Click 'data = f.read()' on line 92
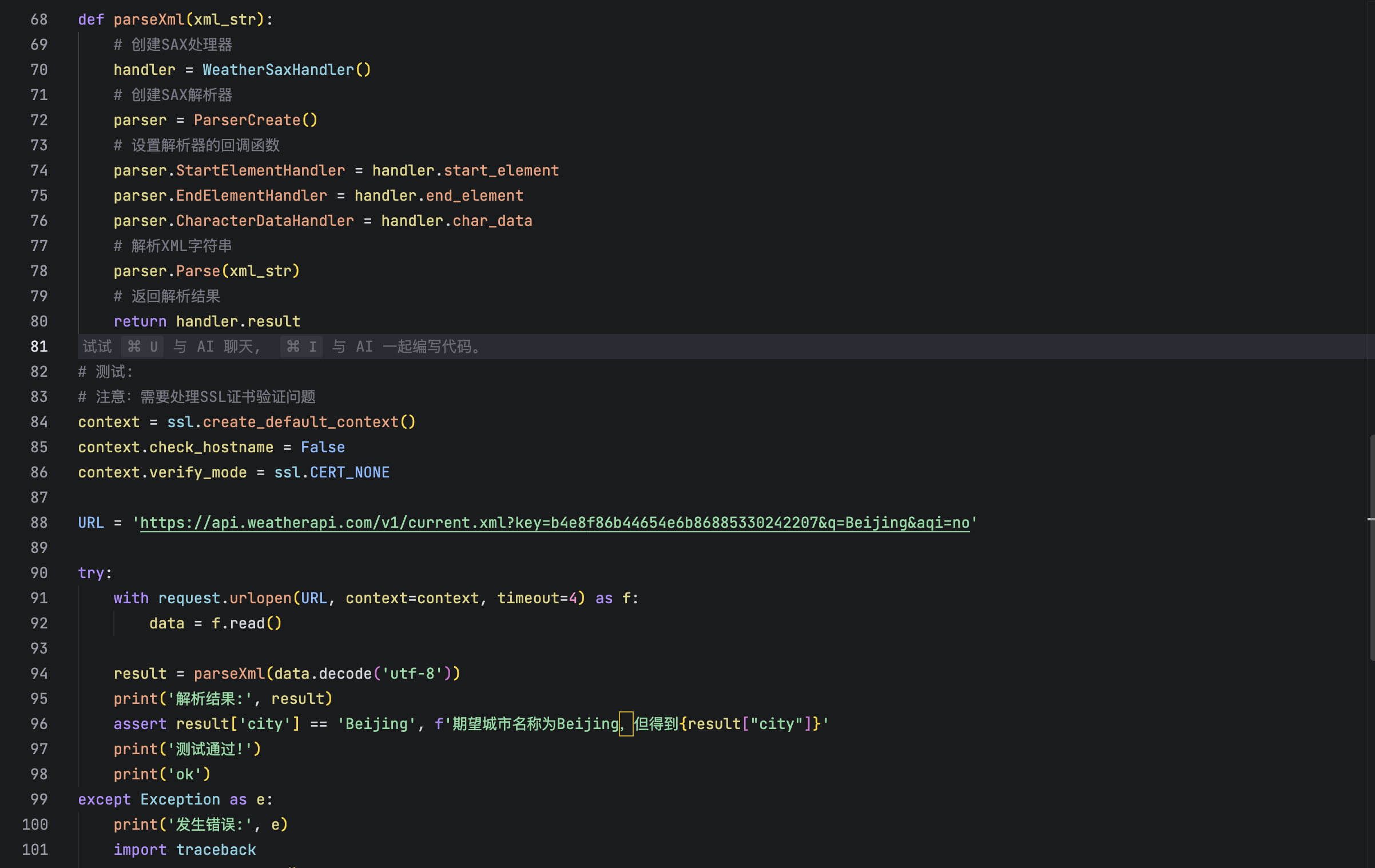The image size is (1375, 868). [216, 623]
